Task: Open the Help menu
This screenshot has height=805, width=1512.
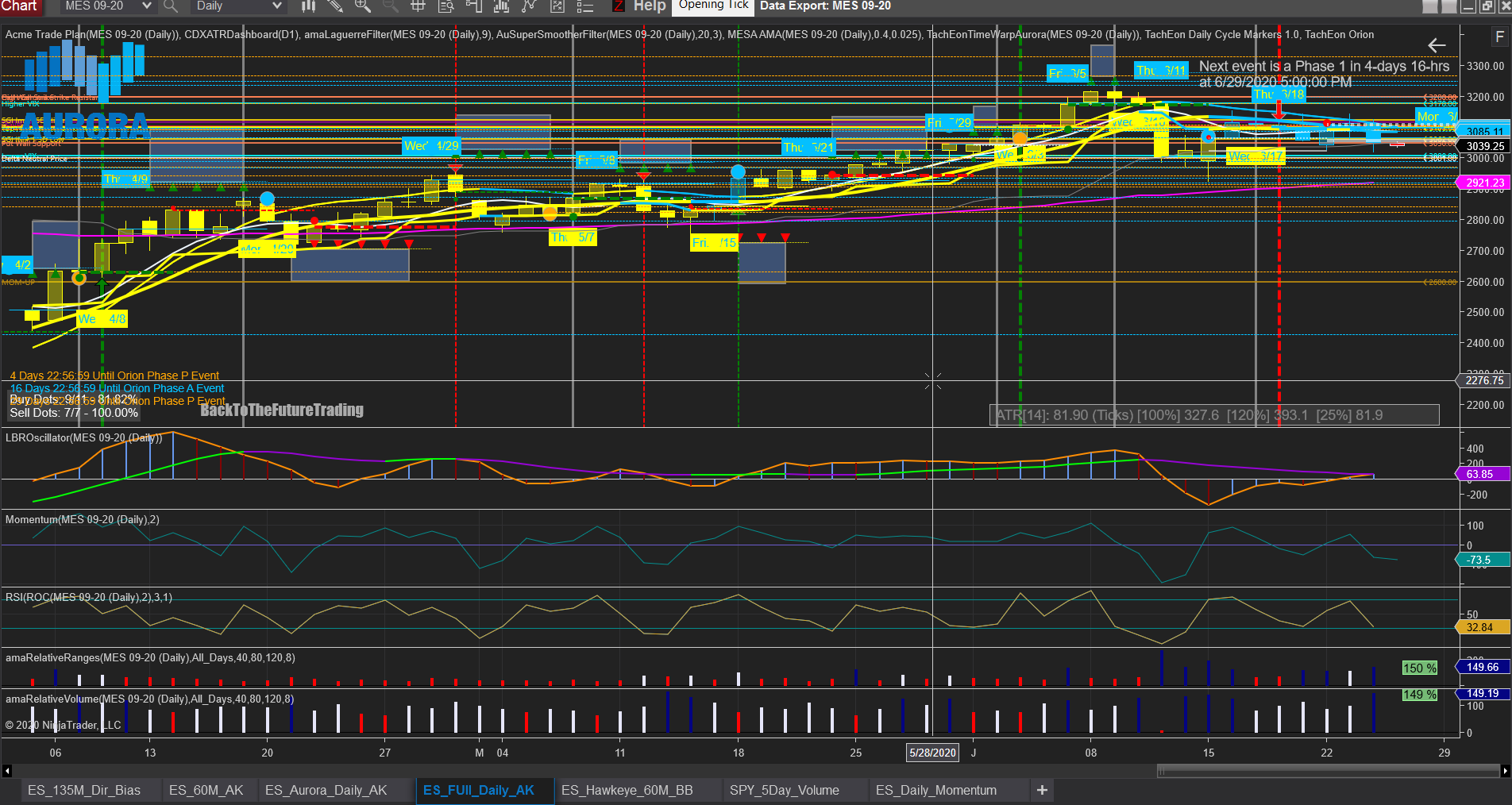Action: click(650, 6)
